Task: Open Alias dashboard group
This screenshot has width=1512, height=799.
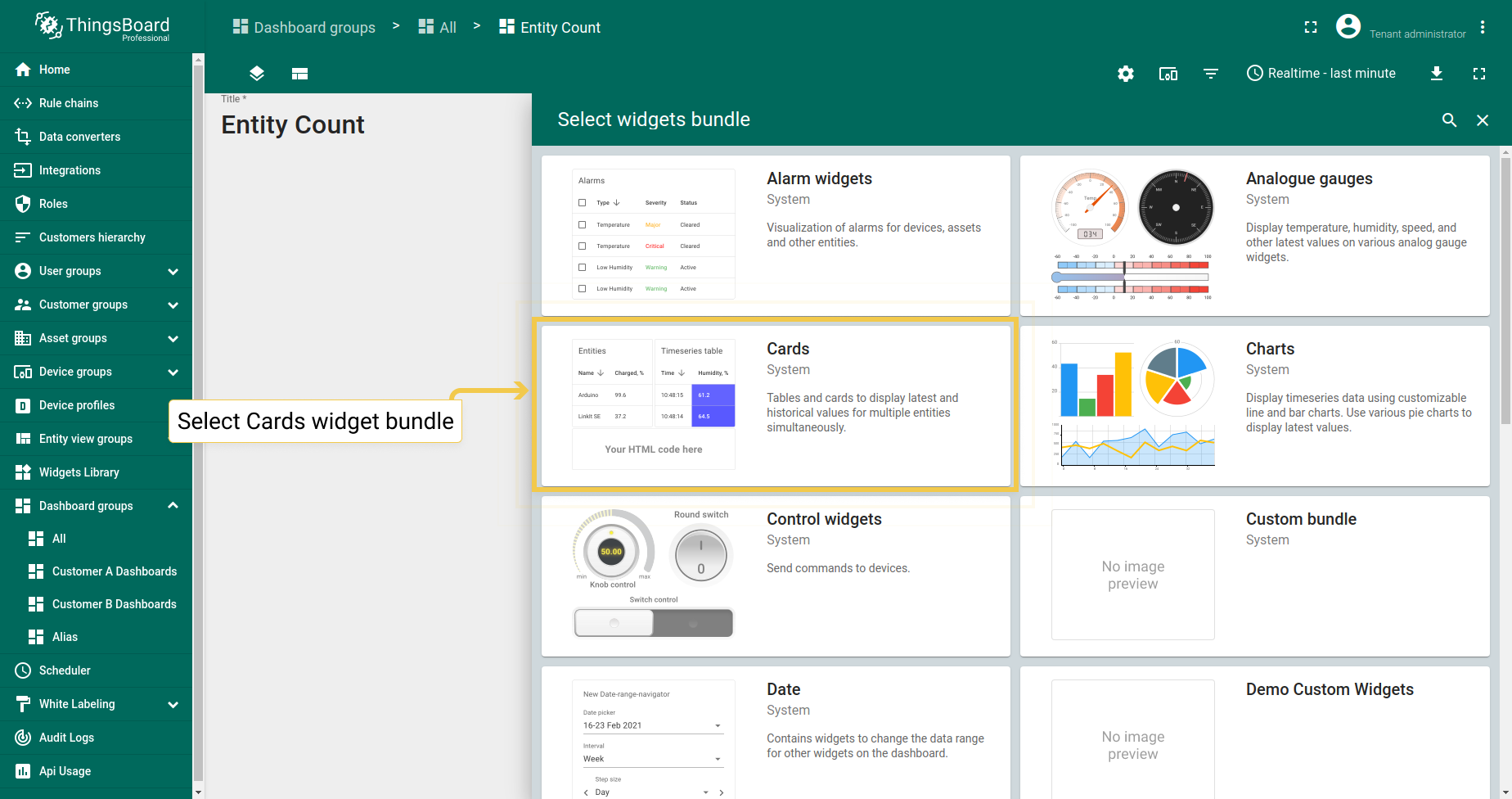Action: (x=96, y=637)
